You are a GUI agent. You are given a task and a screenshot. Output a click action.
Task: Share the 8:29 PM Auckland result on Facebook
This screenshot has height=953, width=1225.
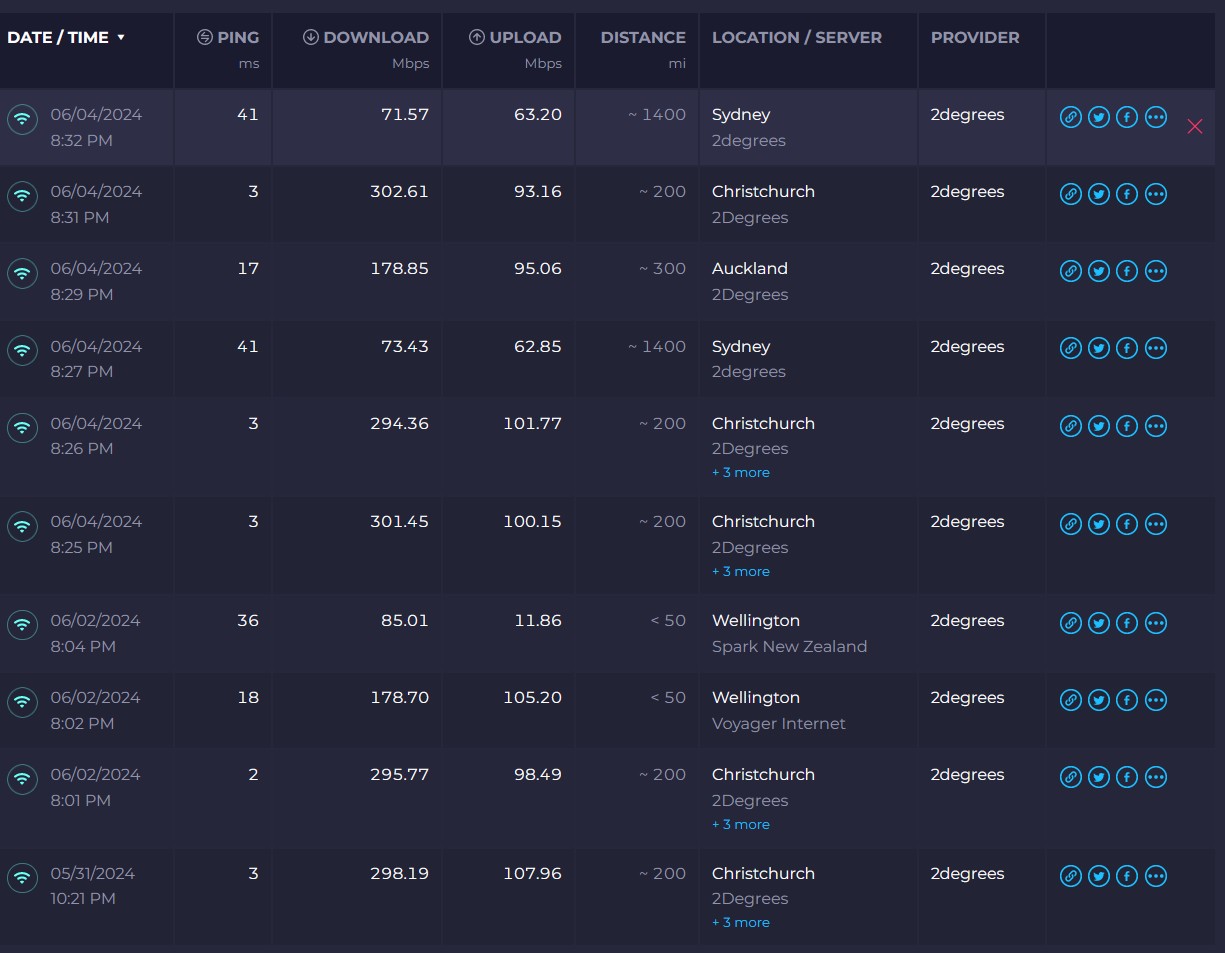click(1127, 271)
